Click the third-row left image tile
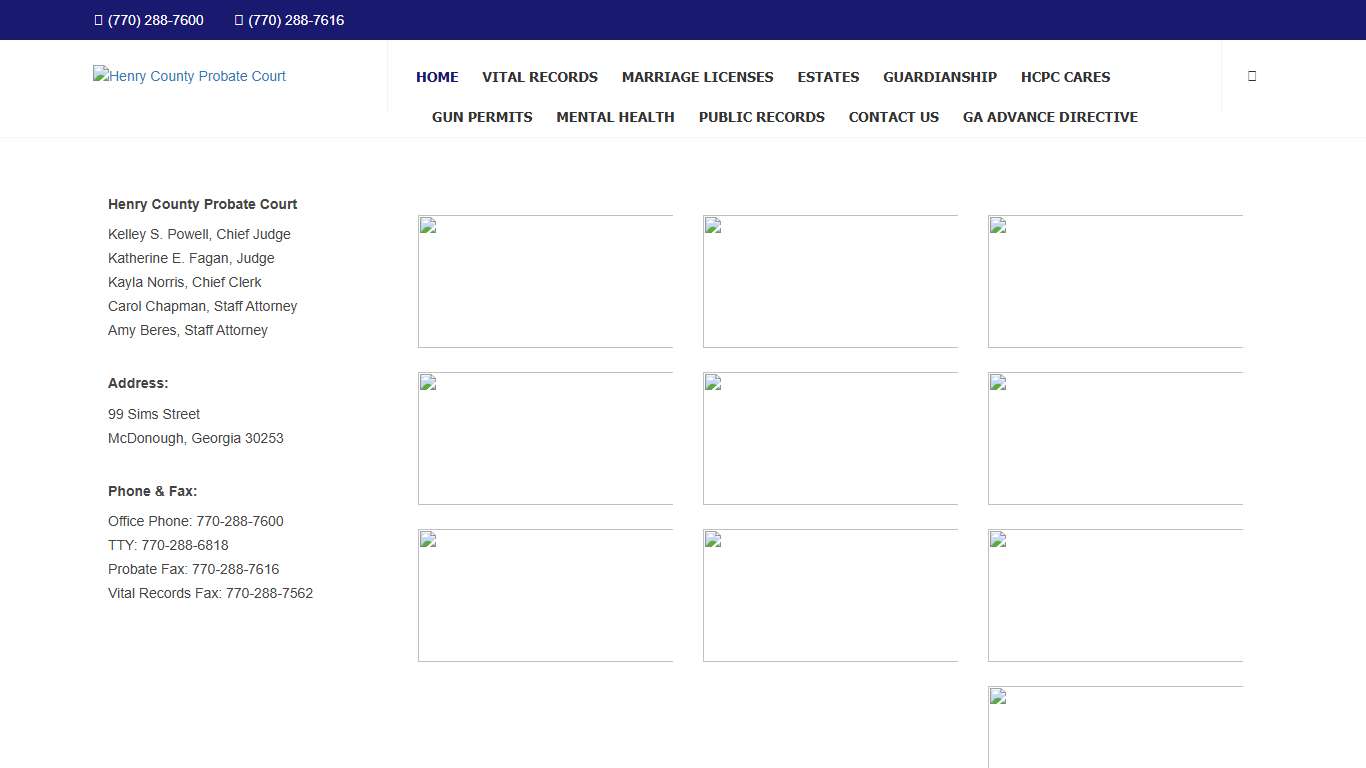This screenshot has height=768, width=1366. click(x=545, y=595)
